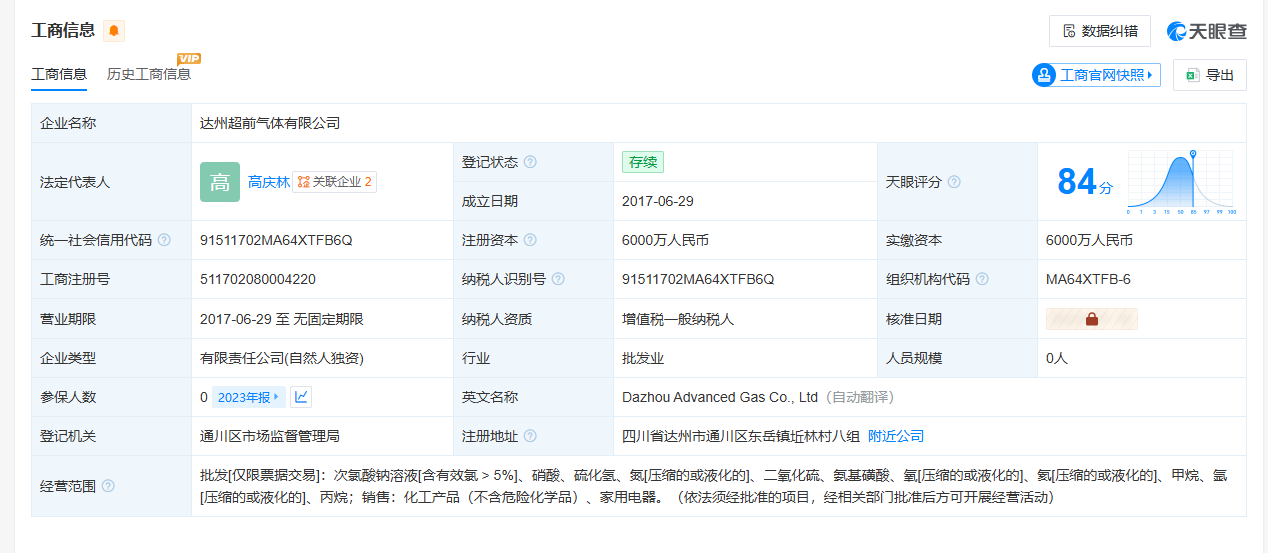Click the 工商信息 section heading

coord(64,31)
